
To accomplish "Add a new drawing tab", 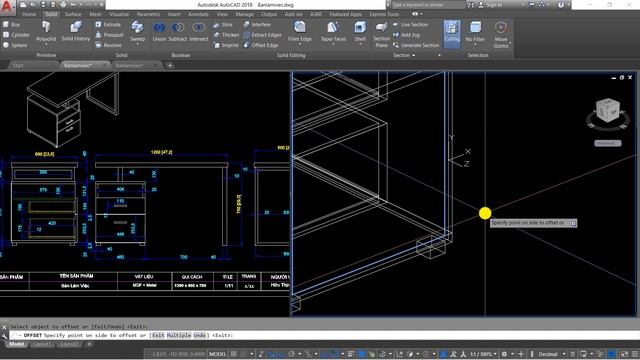I will coord(170,65).
